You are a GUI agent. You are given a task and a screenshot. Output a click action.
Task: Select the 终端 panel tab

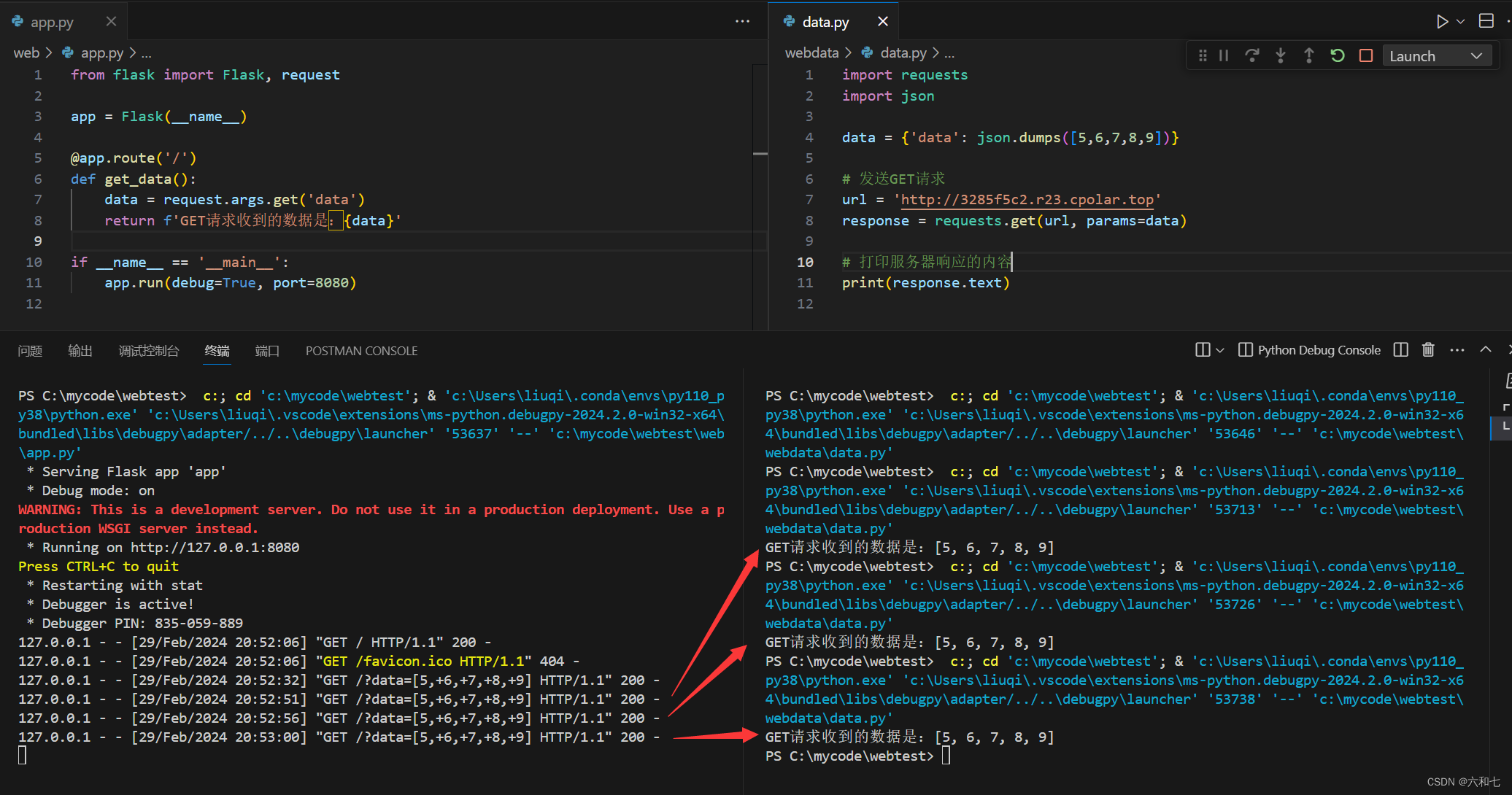(x=217, y=351)
